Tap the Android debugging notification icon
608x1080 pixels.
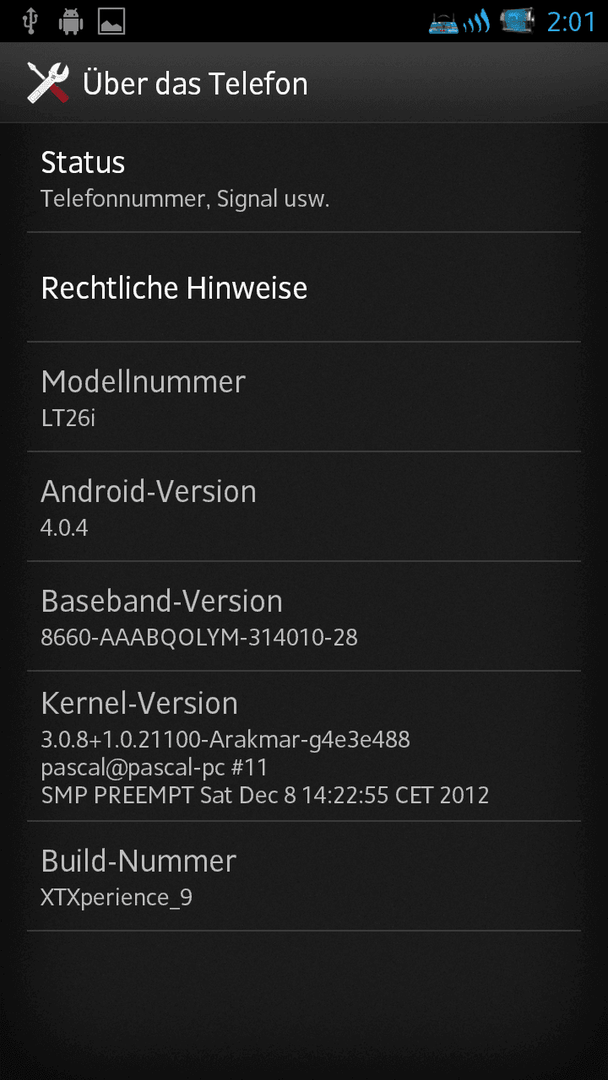(x=70, y=21)
